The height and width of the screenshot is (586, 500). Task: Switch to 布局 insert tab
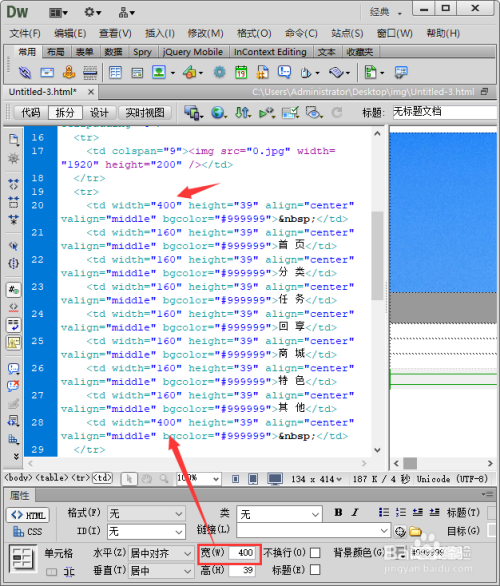(x=56, y=52)
